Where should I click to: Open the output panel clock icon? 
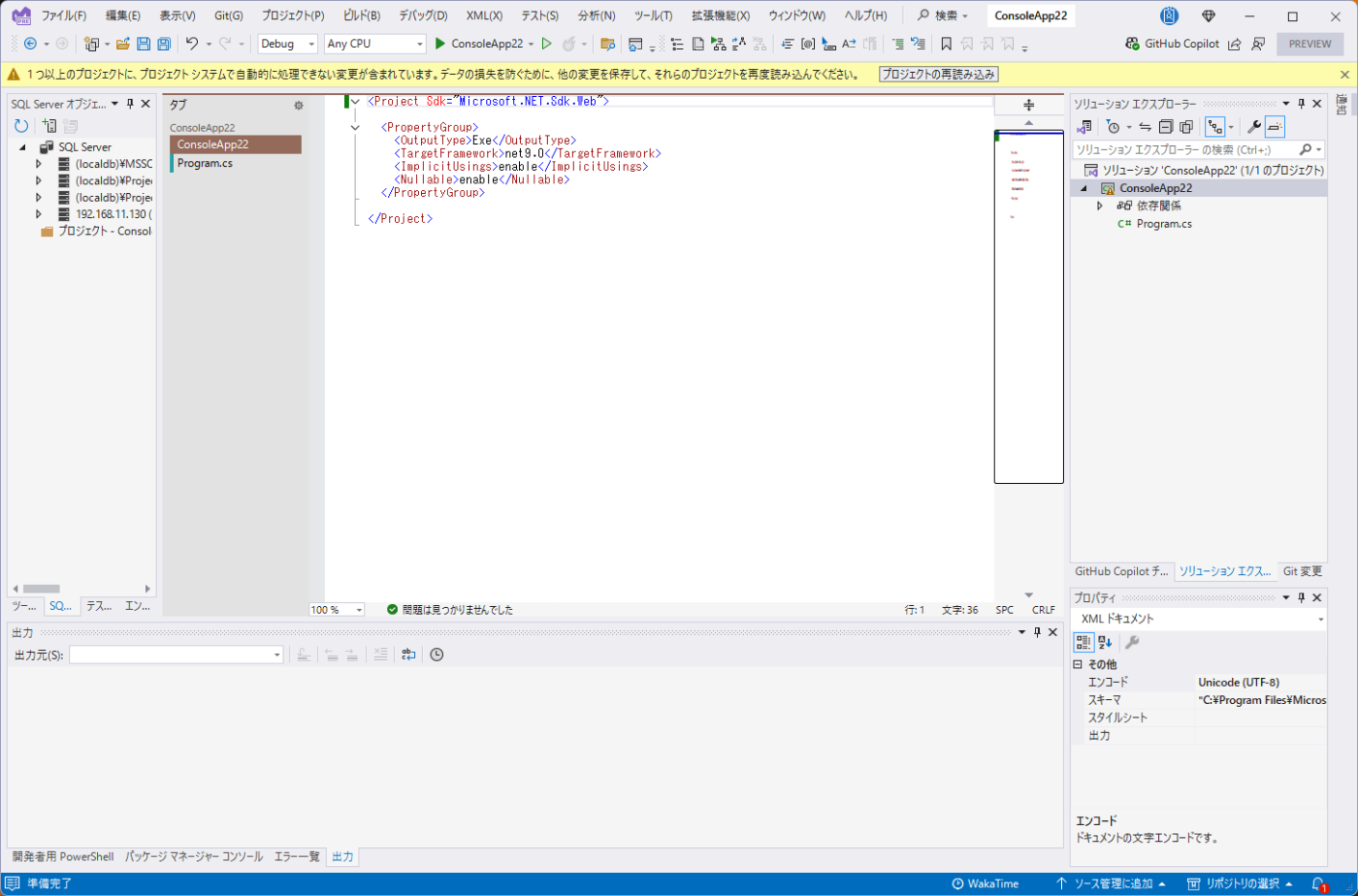point(436,655)
